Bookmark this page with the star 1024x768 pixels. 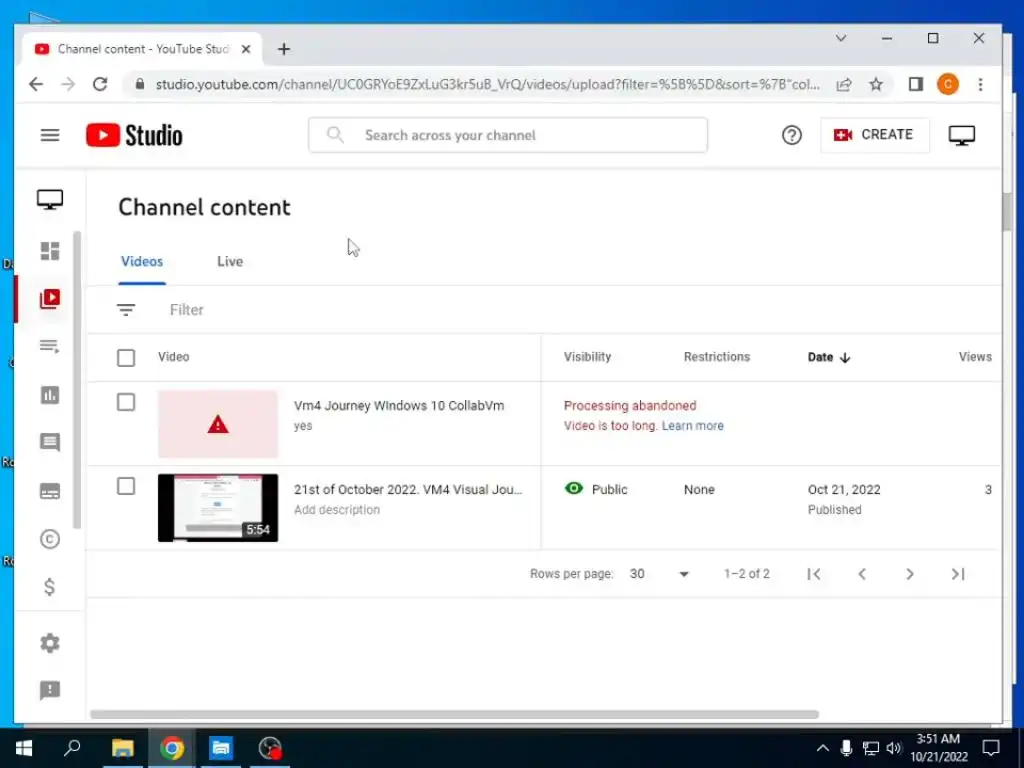coord(876,84)
